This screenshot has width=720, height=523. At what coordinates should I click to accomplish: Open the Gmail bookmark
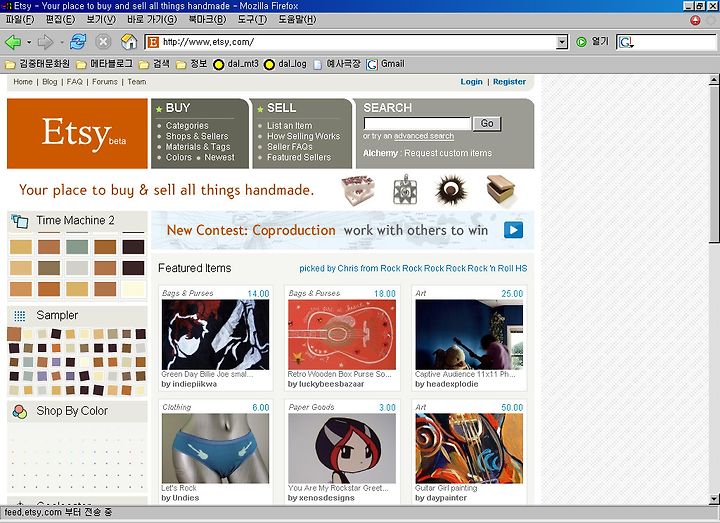coord(386,64)
